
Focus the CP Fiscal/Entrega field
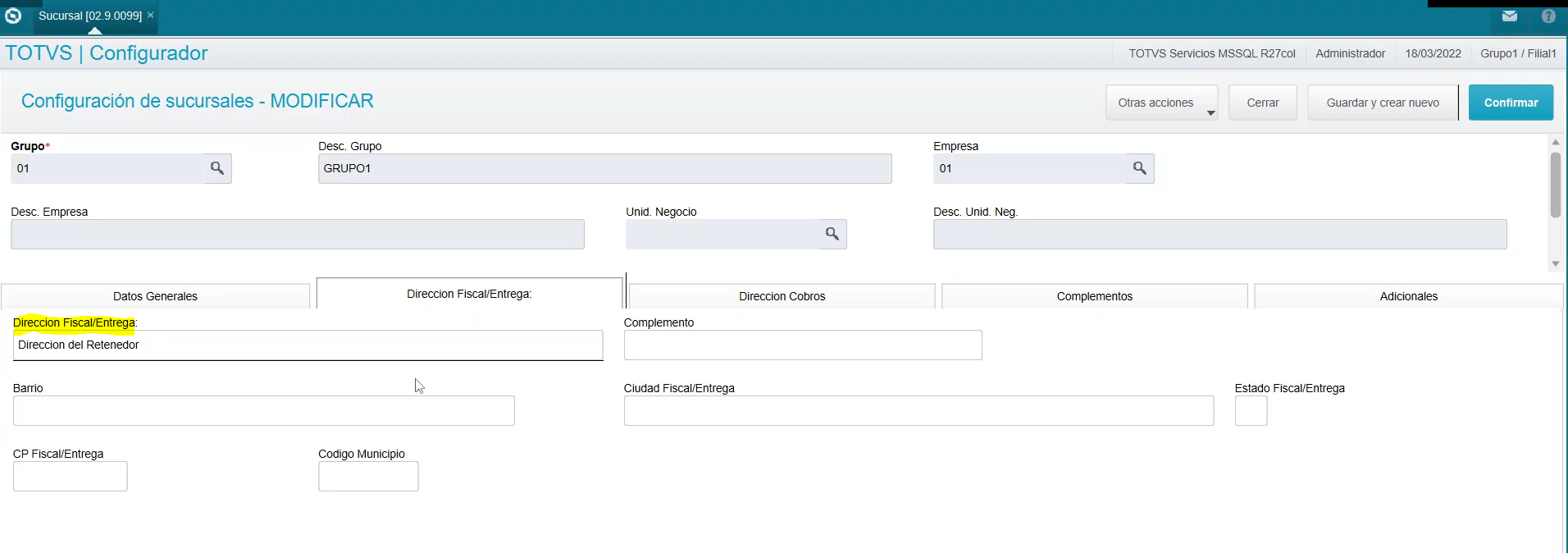point(71,477)
